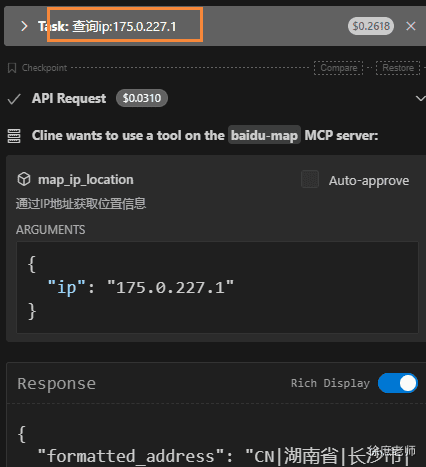Viewport: 426px width, 467px height.
Task: Click the Checkpoint bookmark icon
Action: (12, 68)
